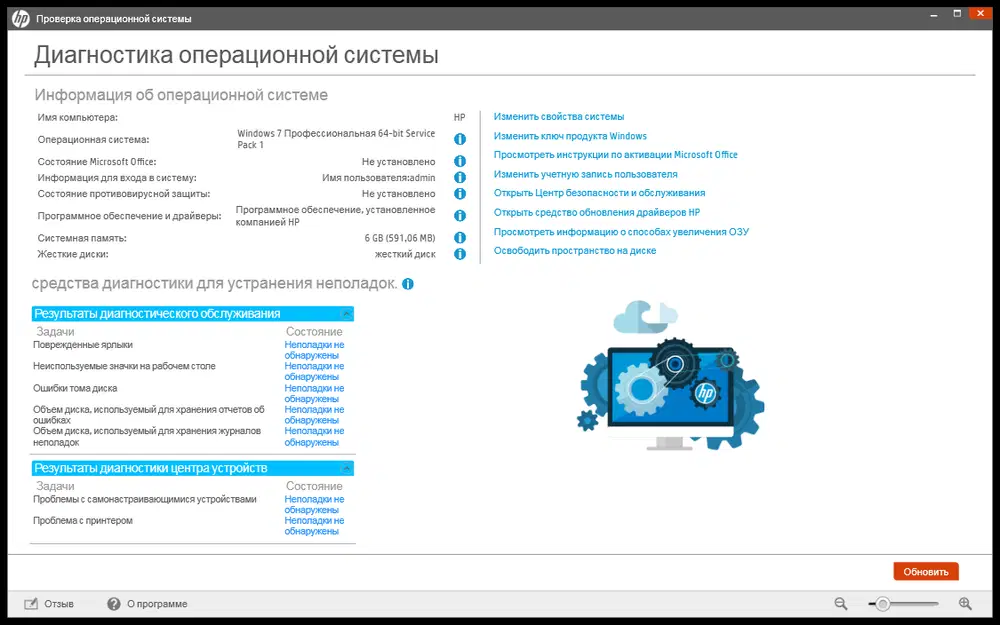Collapse Результаты диагностического обслуживания section

(346, 314)
